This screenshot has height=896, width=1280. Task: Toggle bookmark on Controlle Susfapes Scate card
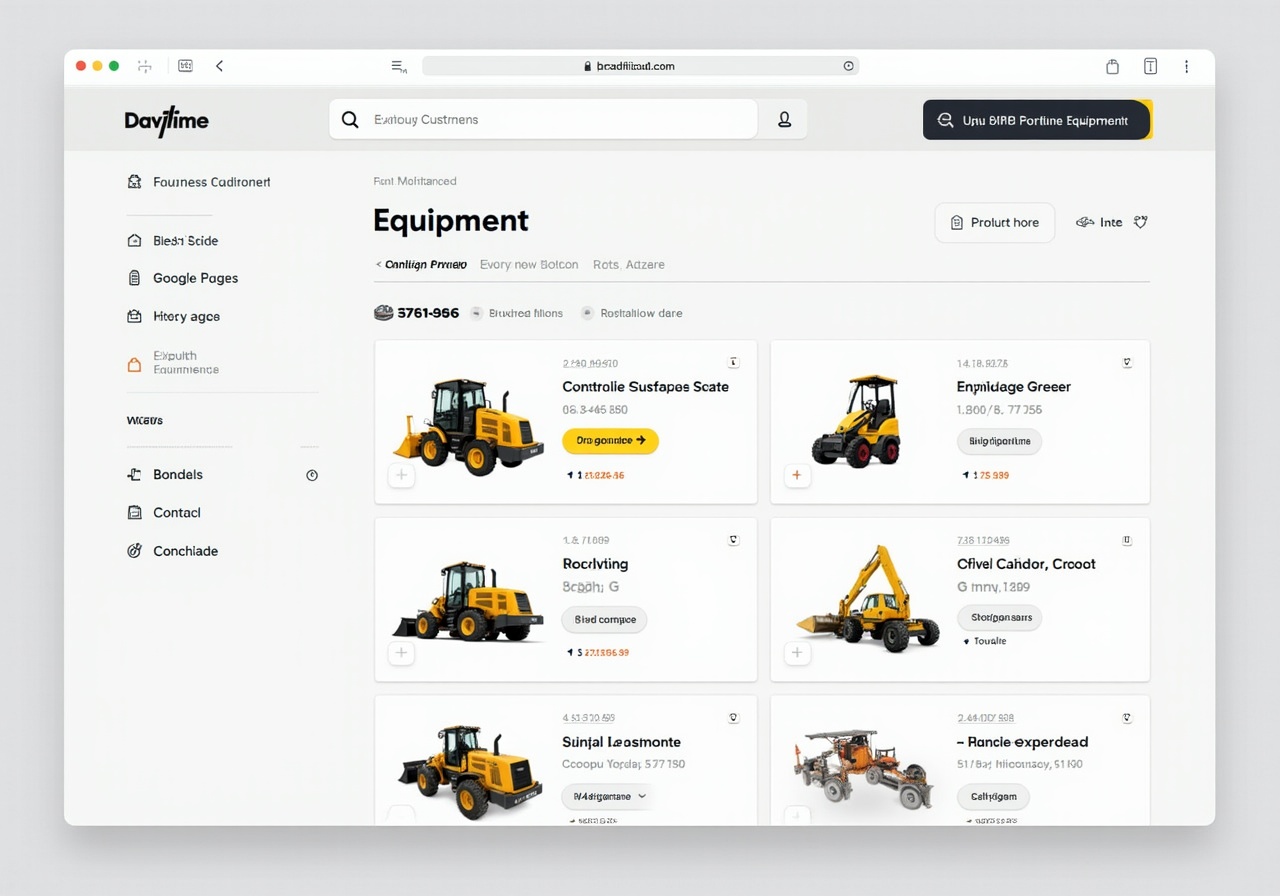point(733,363)
